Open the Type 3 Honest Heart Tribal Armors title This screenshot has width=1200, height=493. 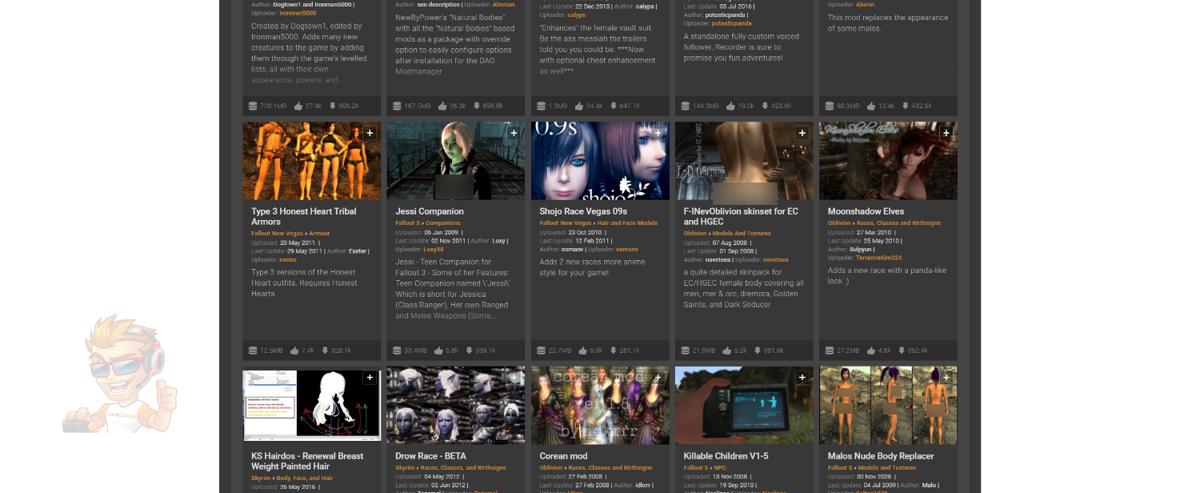pyautogui.click(x=304, y=217)
